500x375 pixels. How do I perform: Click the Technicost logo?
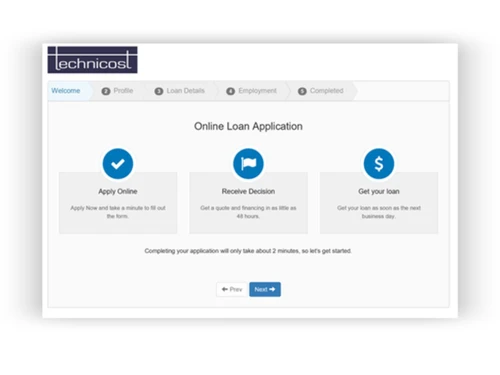[x=92, y=60]
